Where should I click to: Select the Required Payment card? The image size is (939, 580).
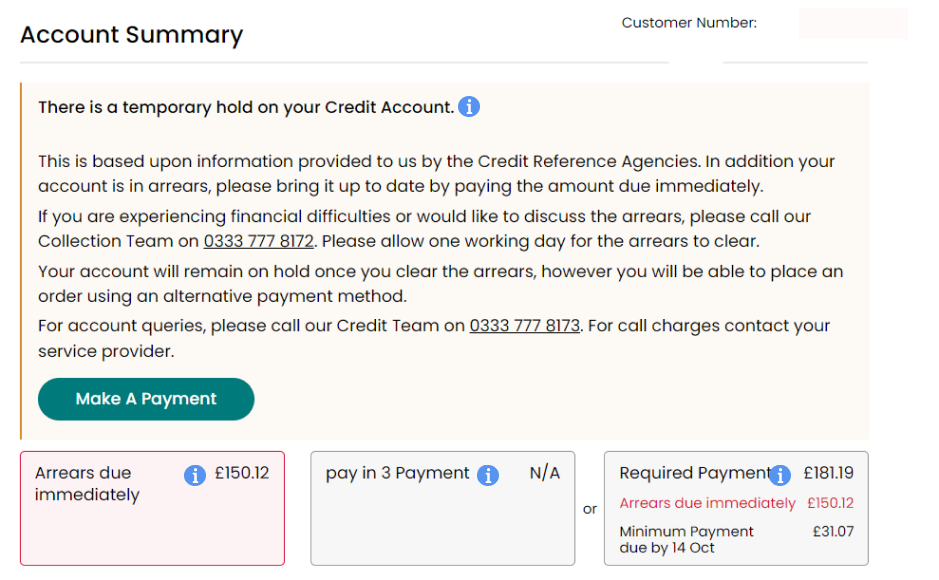[x=736, y=508]
